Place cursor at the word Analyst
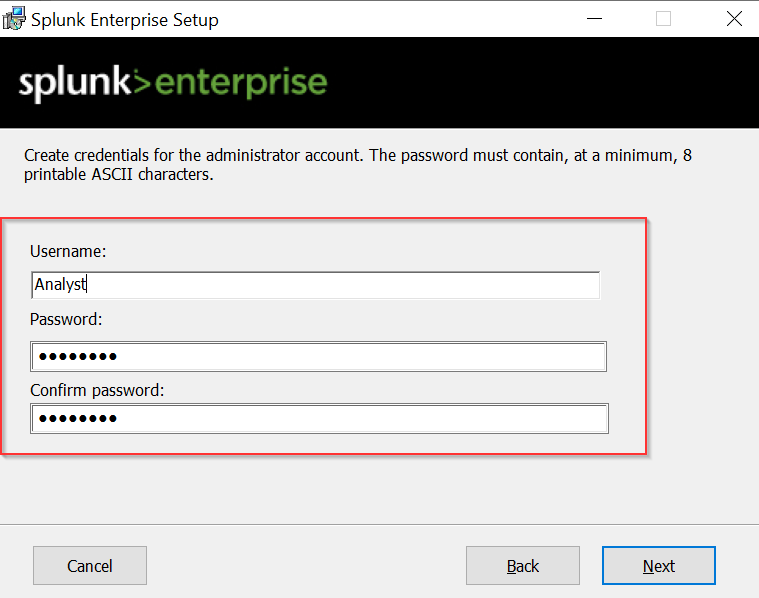Image resolution: width=759 pixels, height=598 pixels. [60, 285]
